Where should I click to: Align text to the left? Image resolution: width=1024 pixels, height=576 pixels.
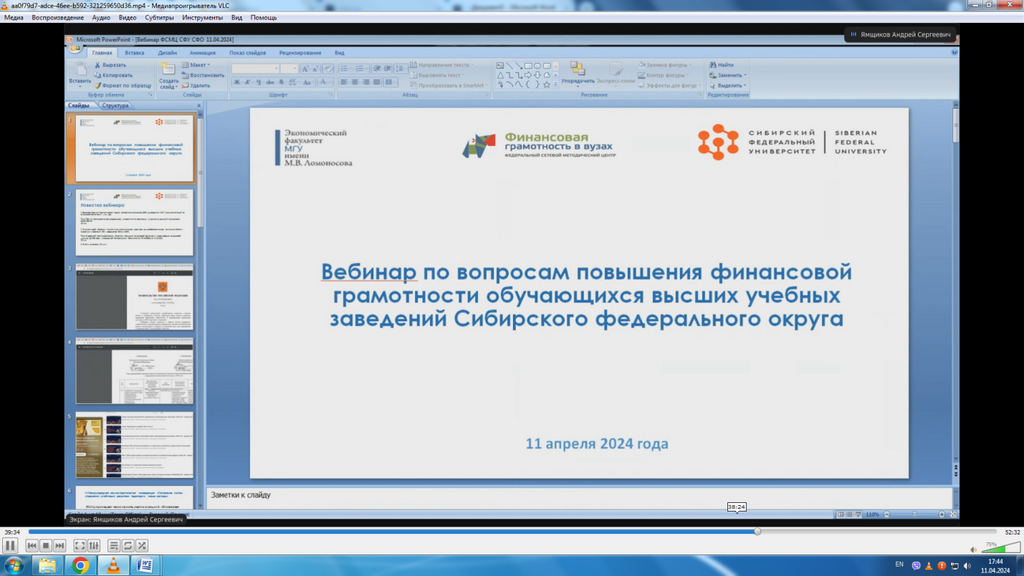pos(344,82)
